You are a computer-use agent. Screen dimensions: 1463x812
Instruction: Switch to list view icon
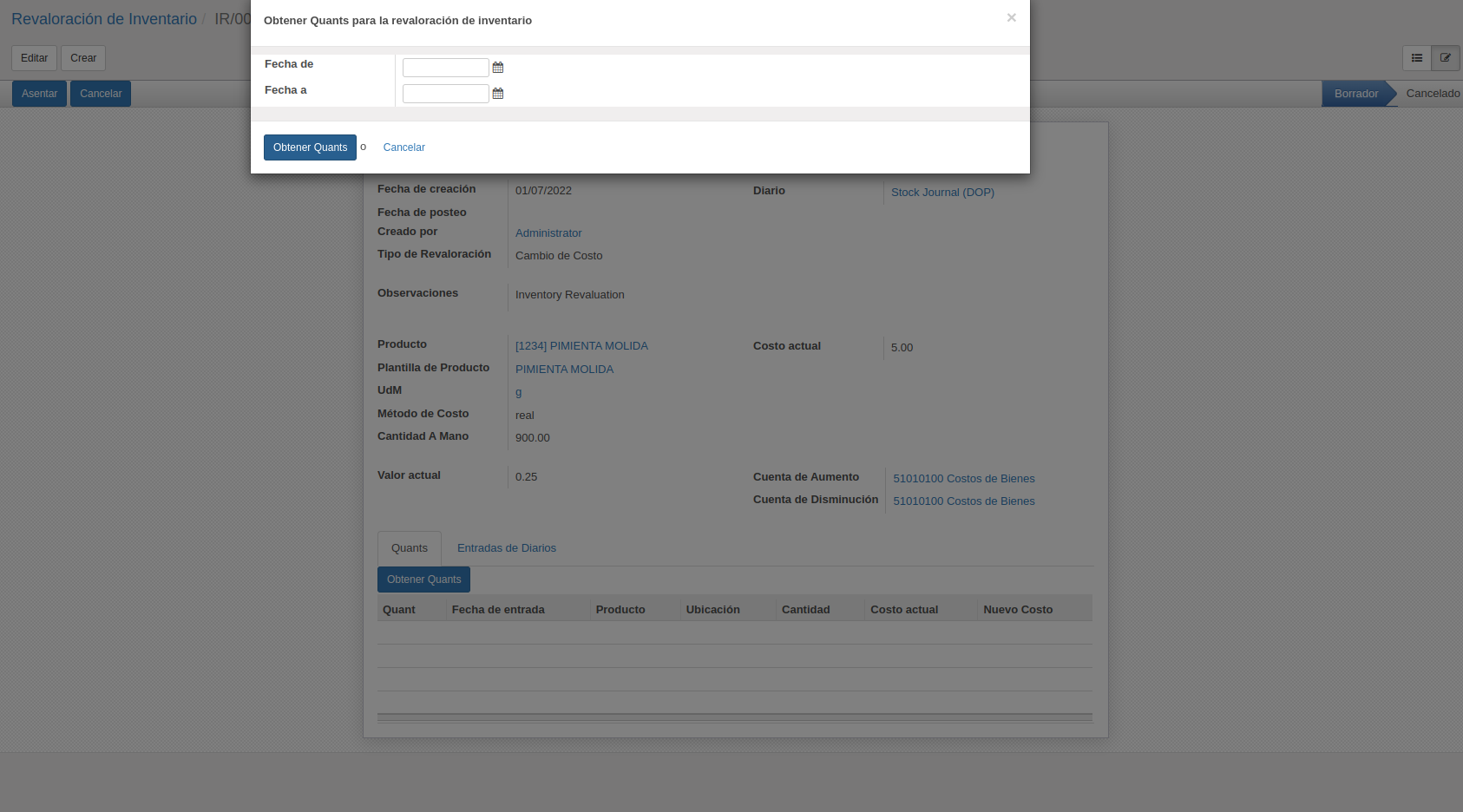[1417, 58]
